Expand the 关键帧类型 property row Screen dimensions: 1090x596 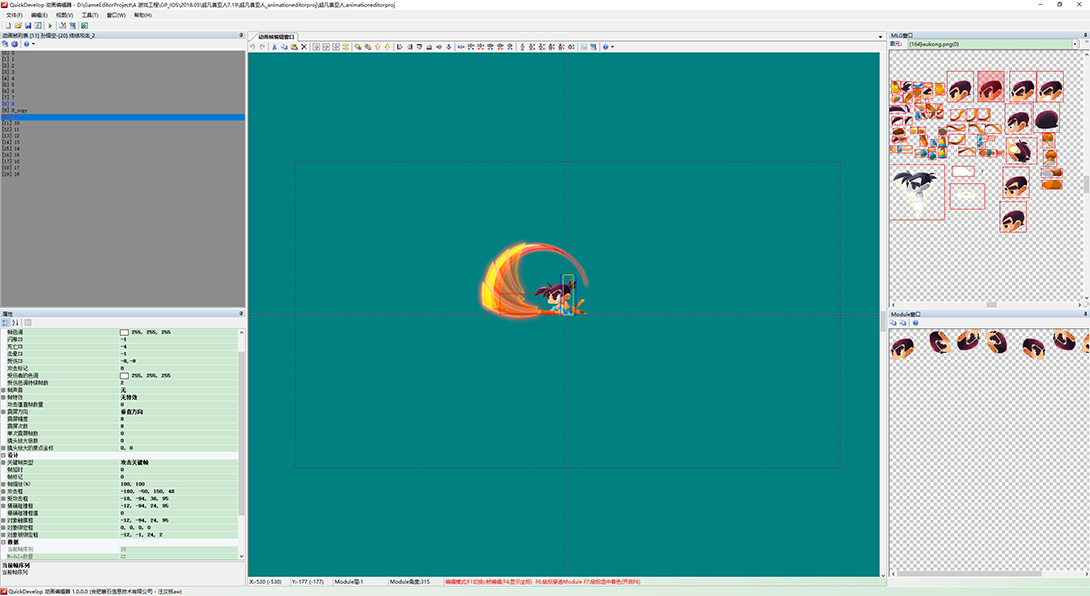pos(3,462)
